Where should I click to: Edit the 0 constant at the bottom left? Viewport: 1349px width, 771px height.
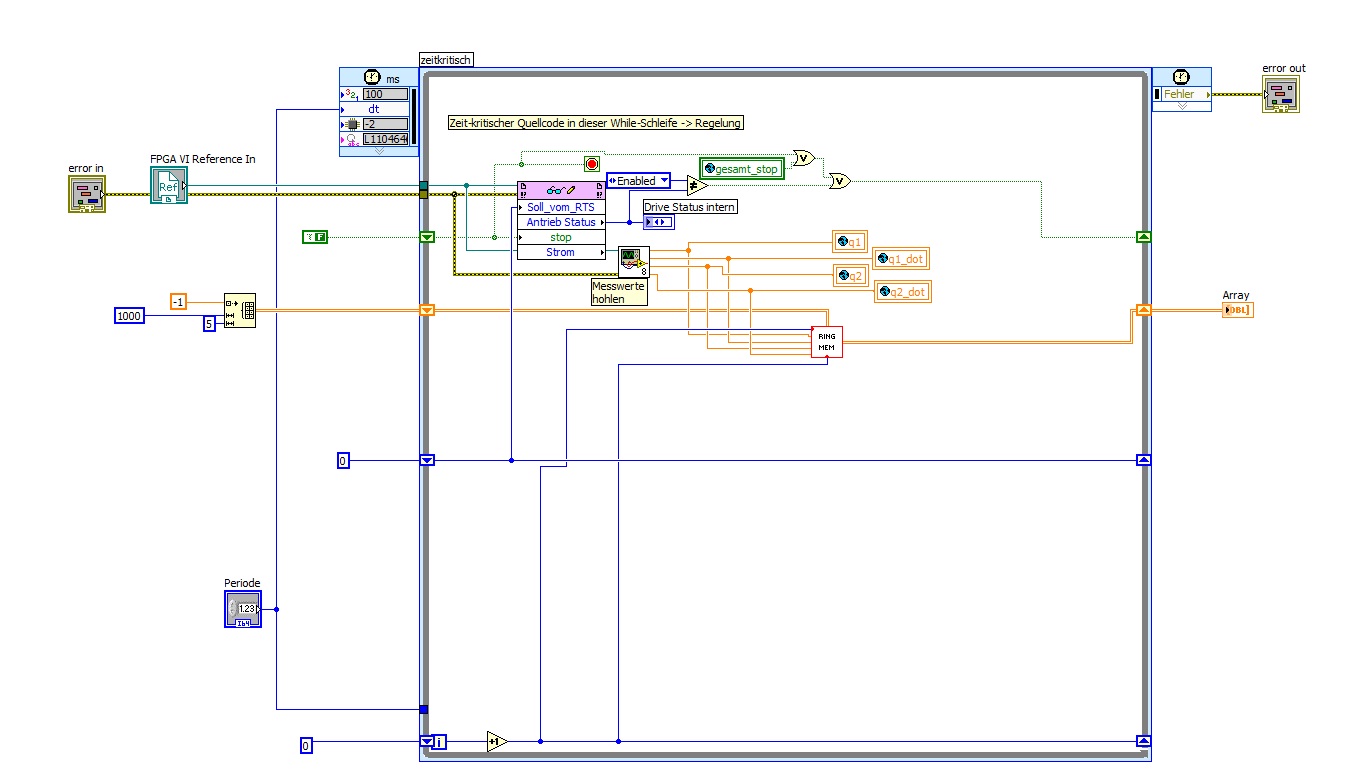point(307,744)
